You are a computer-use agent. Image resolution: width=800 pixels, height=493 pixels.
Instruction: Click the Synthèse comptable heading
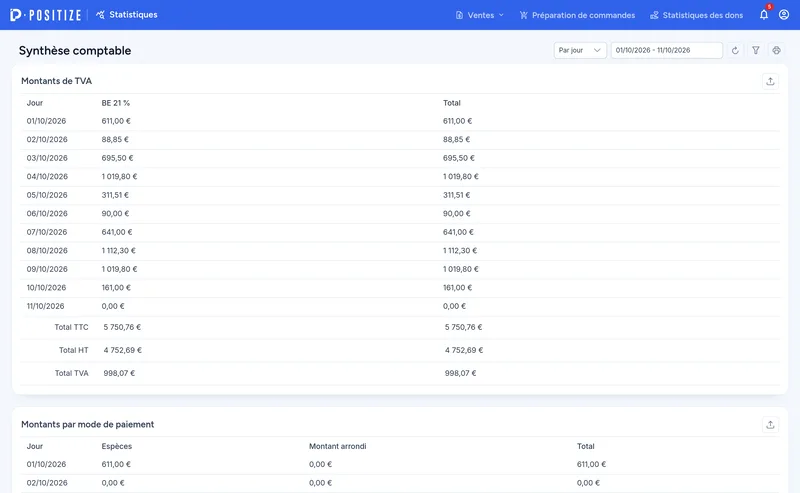click(75, 51)
